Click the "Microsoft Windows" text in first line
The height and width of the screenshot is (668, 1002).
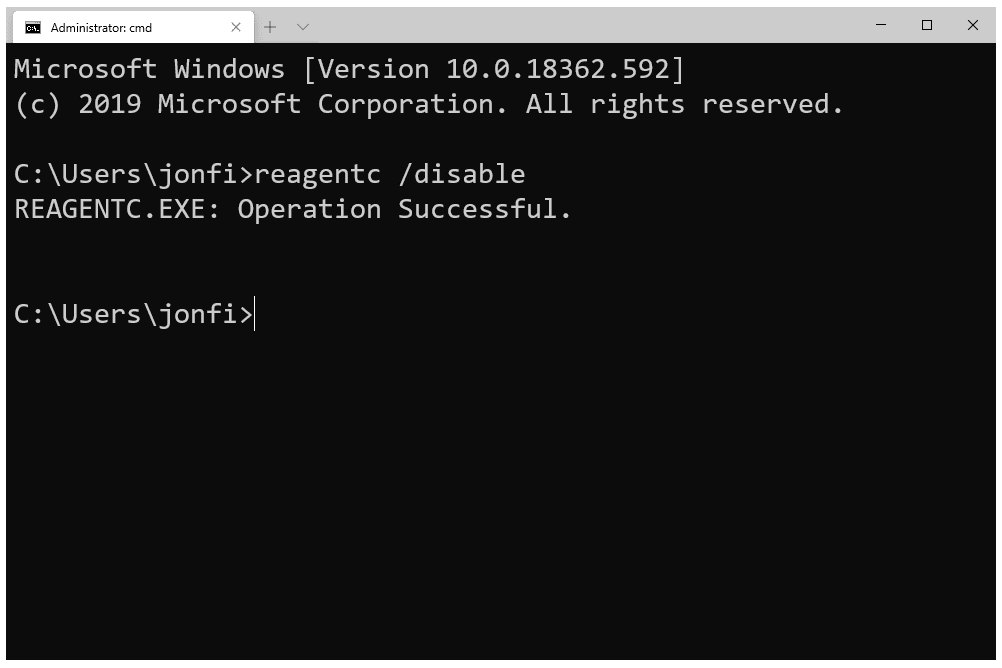[x=149, y=69]
